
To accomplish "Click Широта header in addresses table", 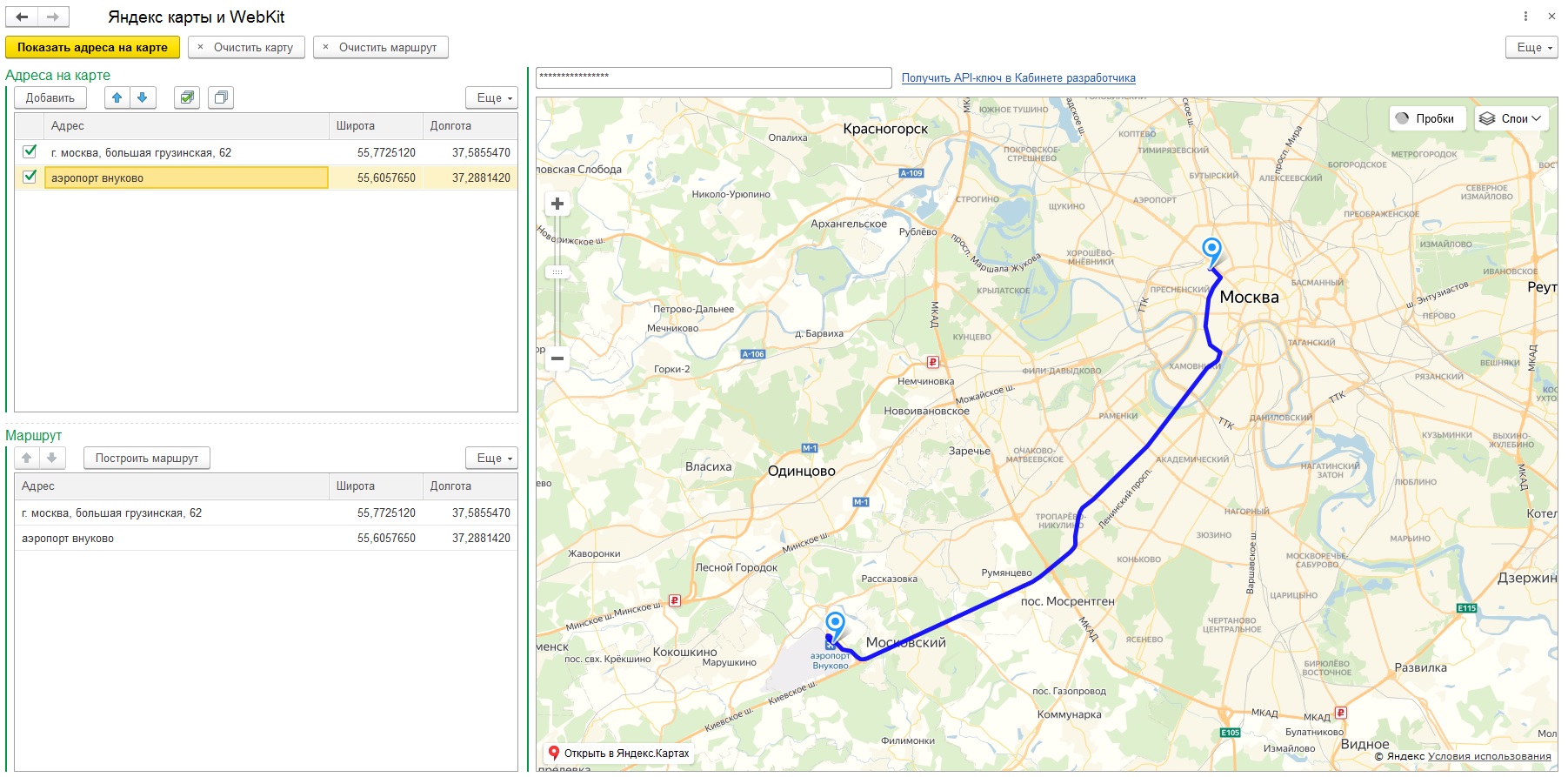I will click(x=376, y=125).
